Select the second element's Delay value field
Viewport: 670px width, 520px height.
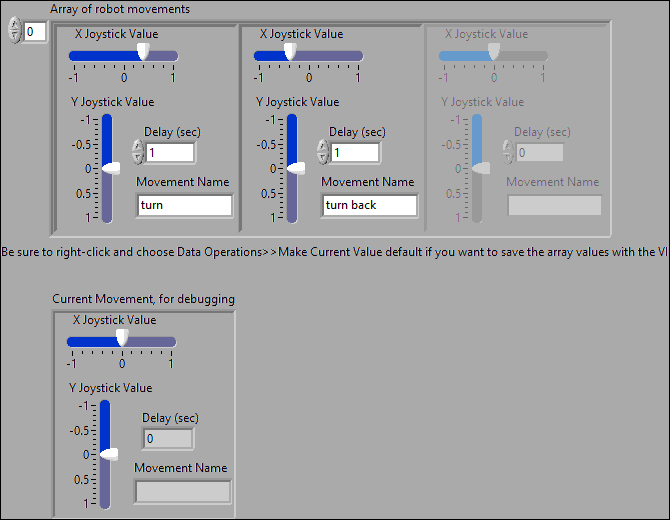(x=355, y=152)
